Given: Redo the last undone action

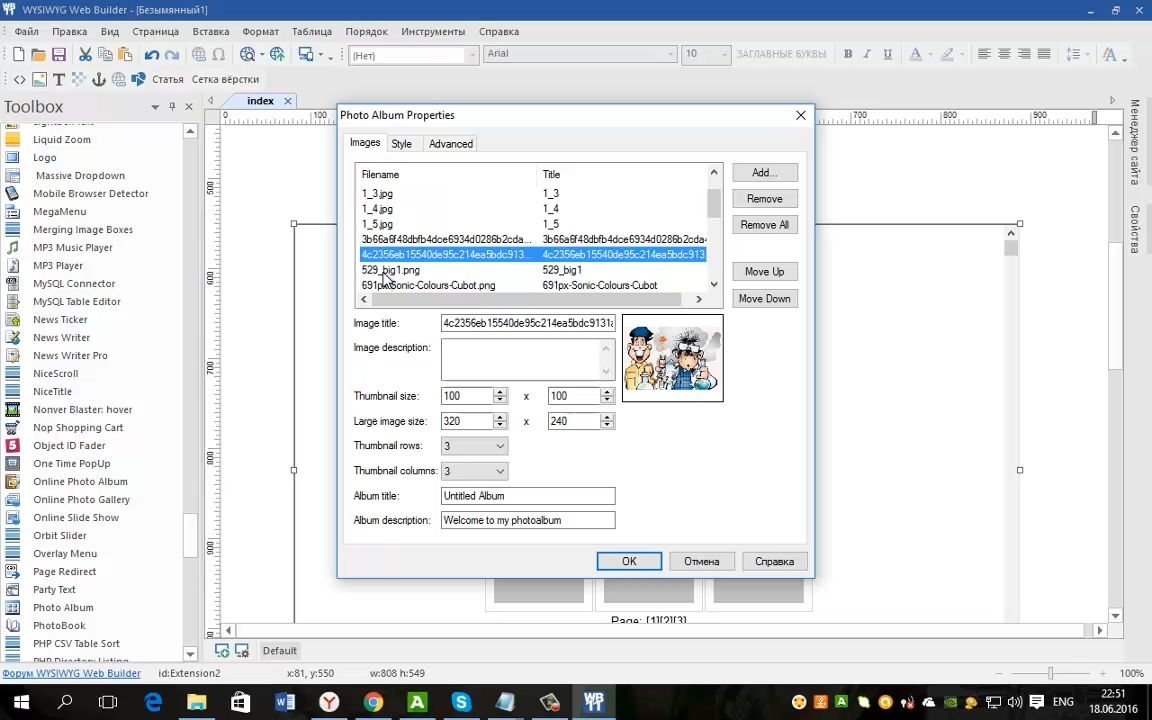Looking at the screenshot, I should [172, 54].
